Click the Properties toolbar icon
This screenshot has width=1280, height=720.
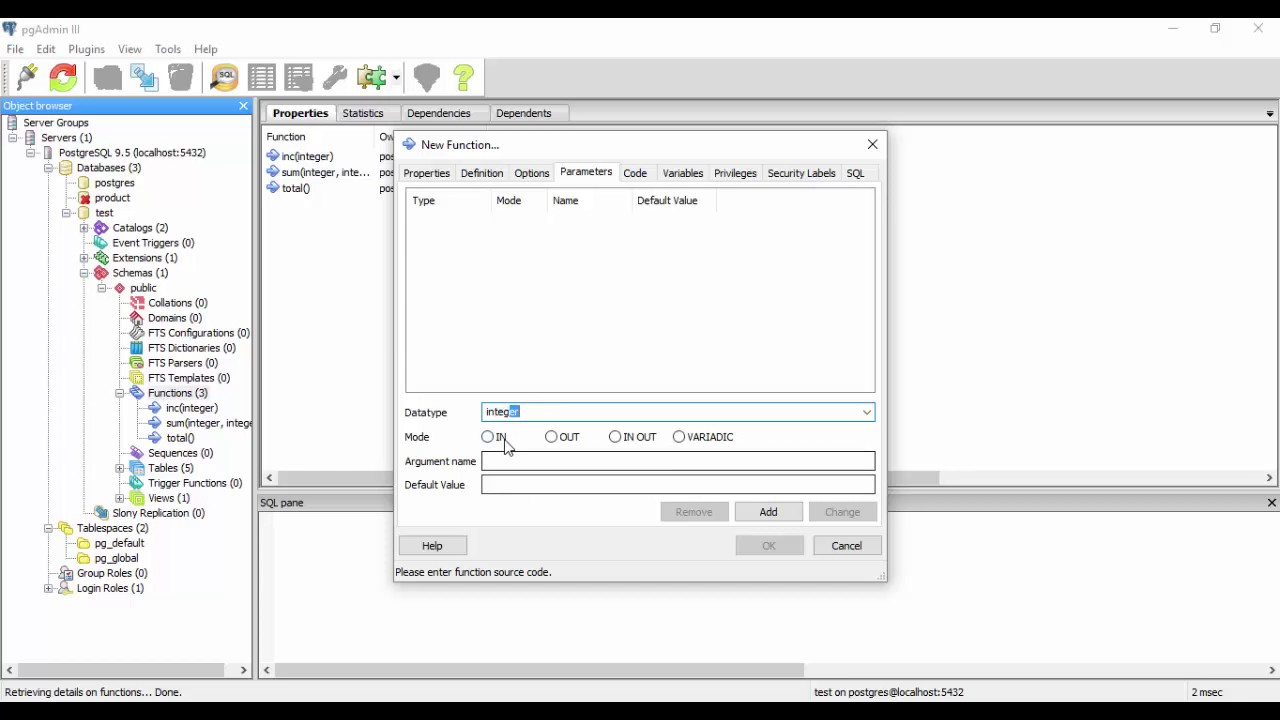(x=108, y=77)
